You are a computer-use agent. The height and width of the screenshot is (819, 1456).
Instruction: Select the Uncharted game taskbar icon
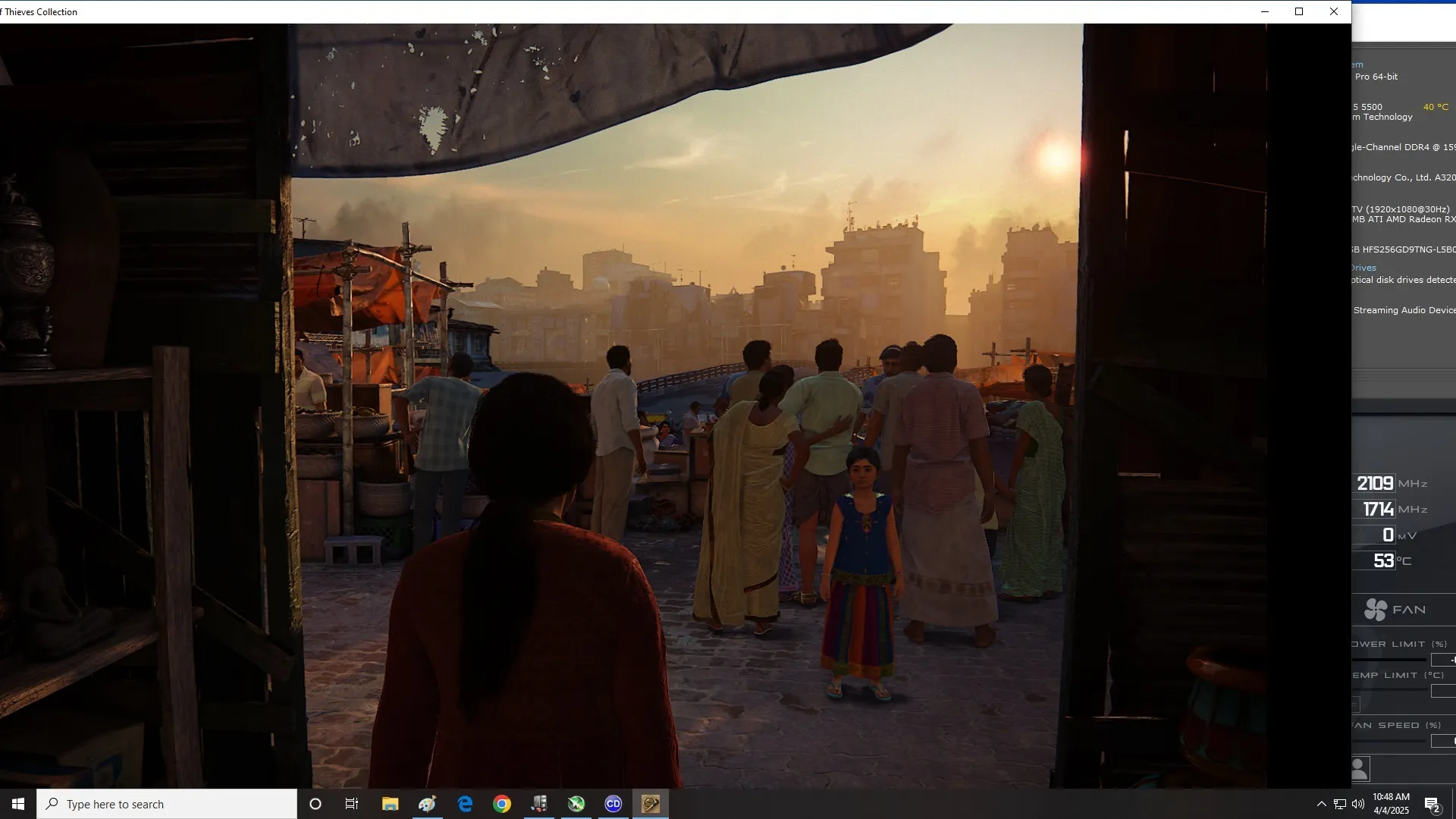tap(651, 804)
